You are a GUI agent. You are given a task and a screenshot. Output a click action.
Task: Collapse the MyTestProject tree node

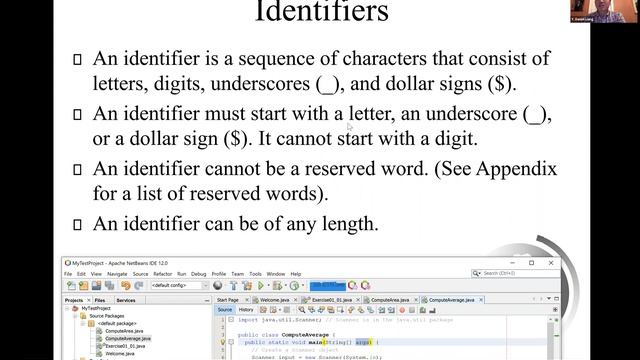pos(67,309)
